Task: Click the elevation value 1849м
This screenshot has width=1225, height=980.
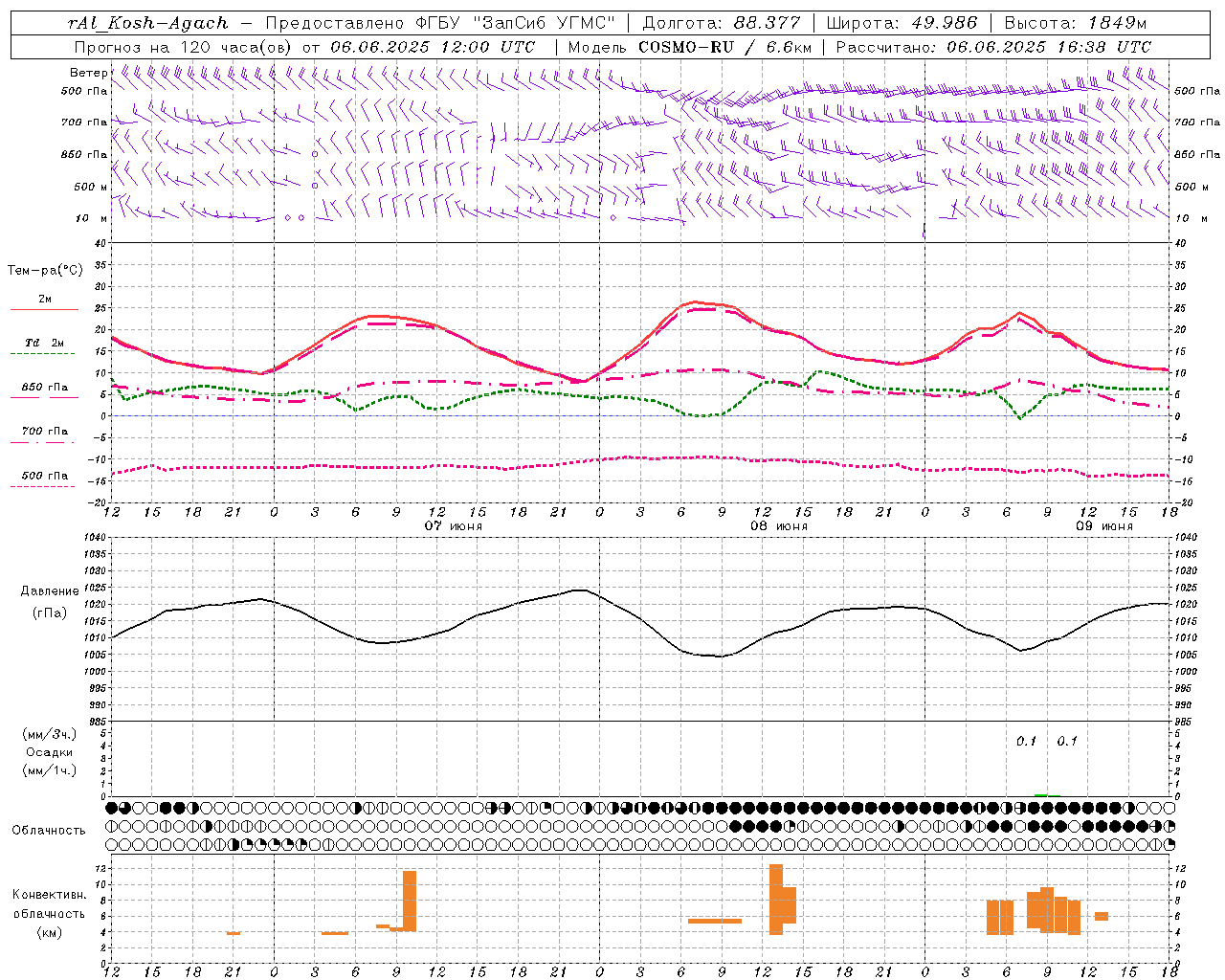Action: (1117, 23)
